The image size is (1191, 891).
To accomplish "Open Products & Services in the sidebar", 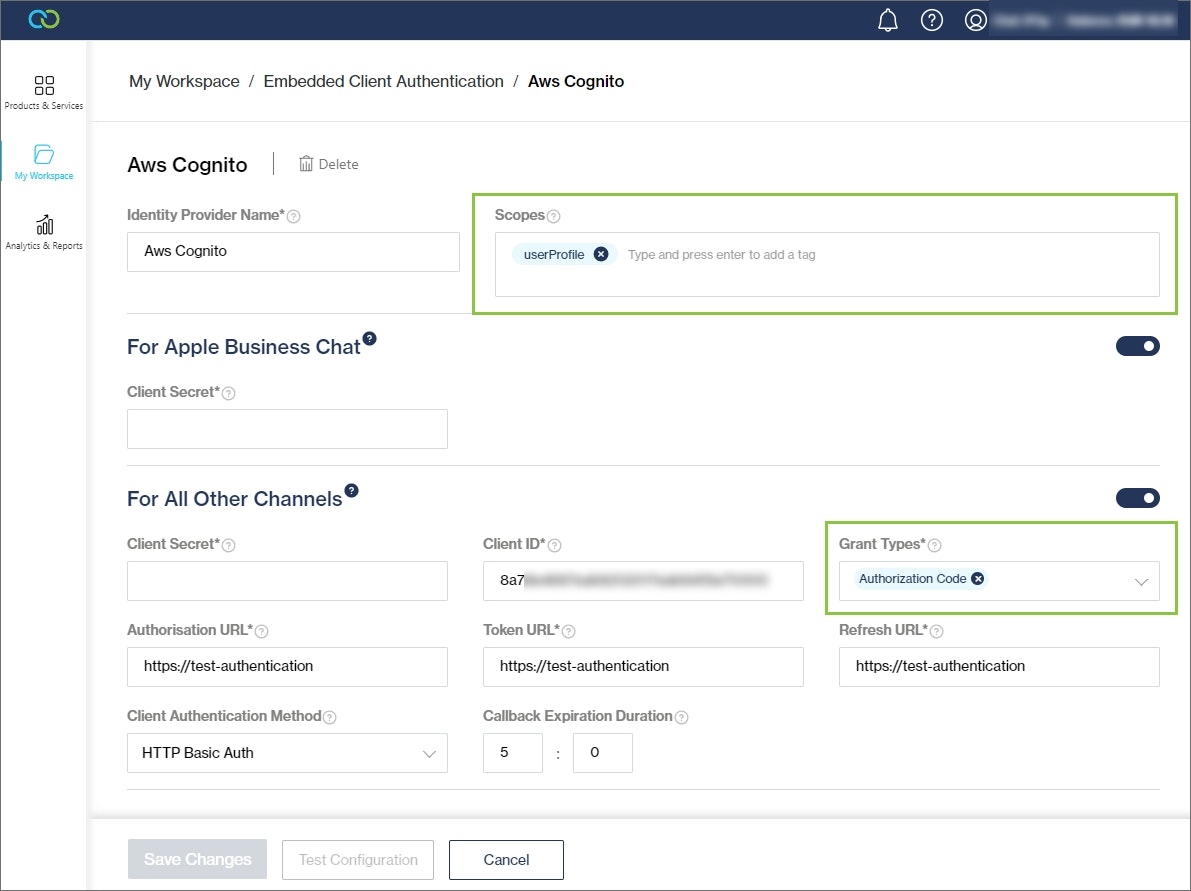I will click(x=44, y=93).
